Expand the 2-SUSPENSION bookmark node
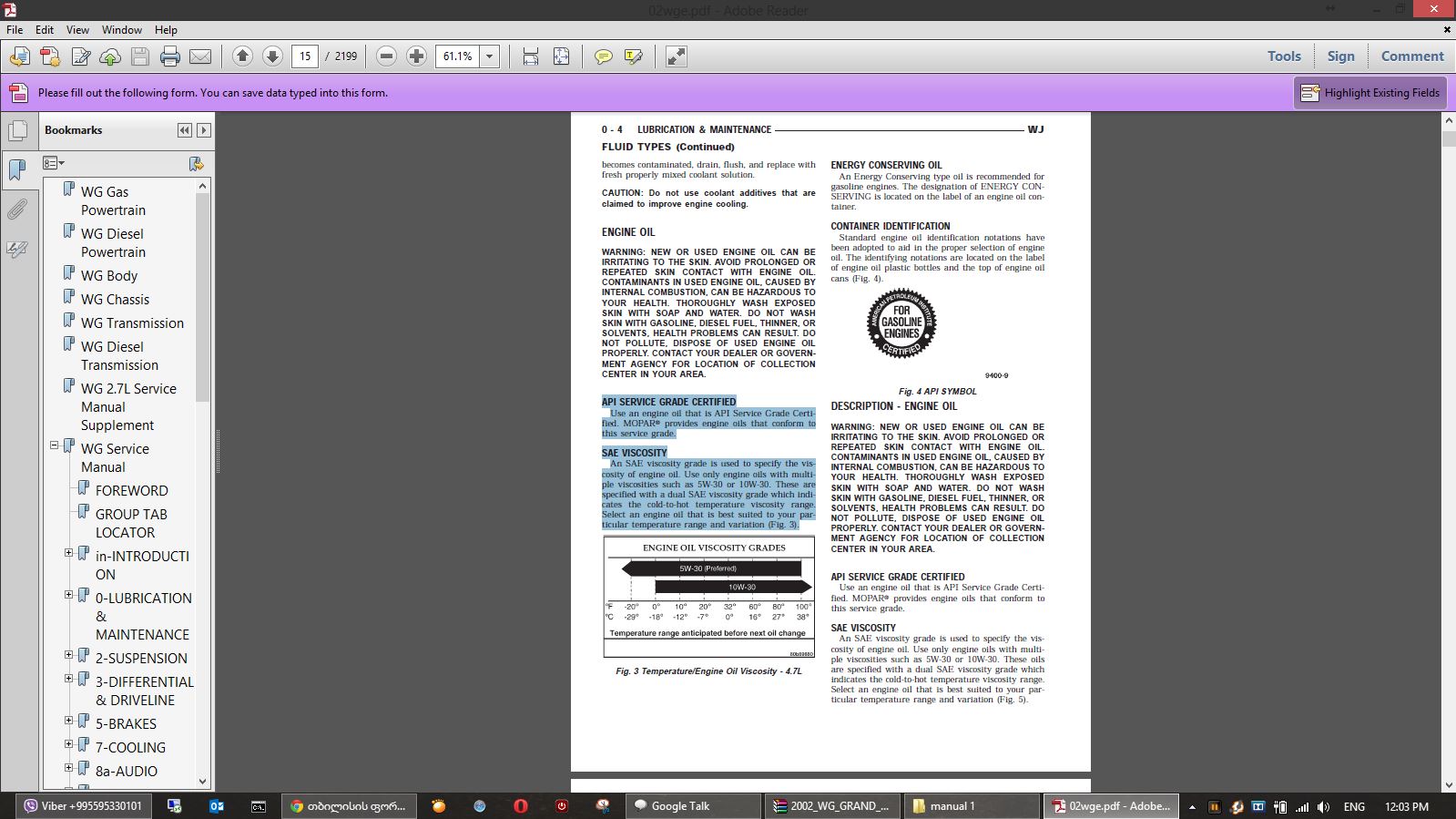The height and width of the screenshot is (819, 1456). pos(69,655)
